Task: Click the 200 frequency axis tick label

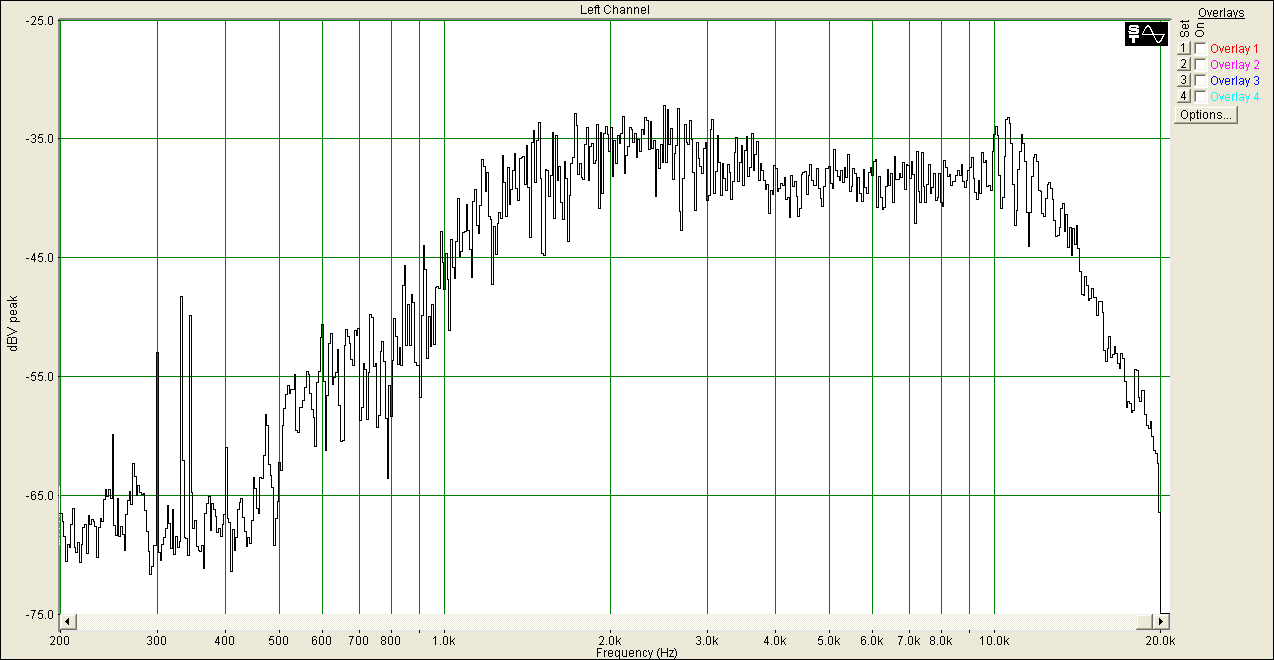Action: coord(60,640)
